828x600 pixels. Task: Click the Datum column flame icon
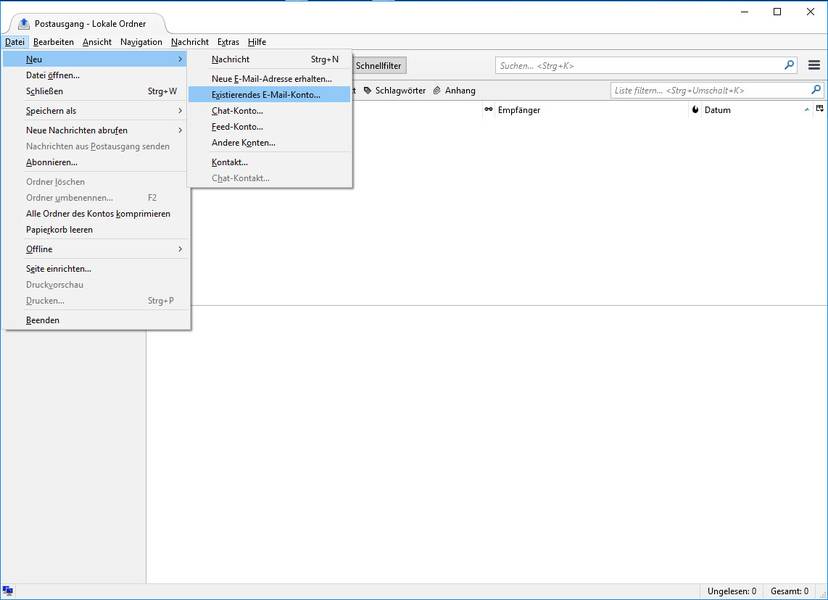click(695, 109)
